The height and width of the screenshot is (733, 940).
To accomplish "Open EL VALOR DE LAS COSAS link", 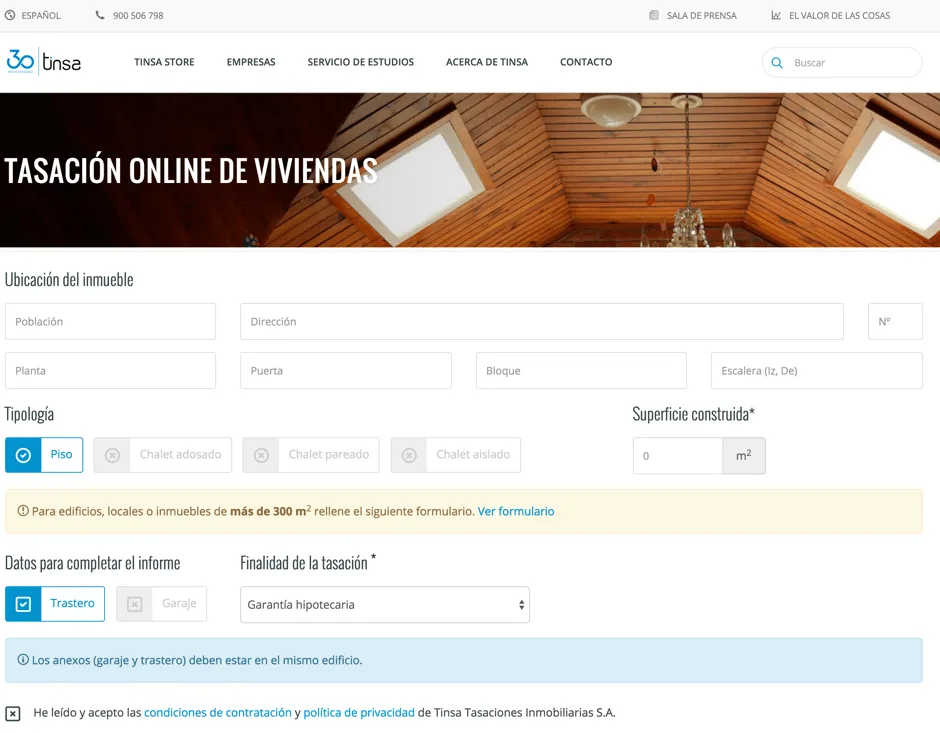I will 839,16.
